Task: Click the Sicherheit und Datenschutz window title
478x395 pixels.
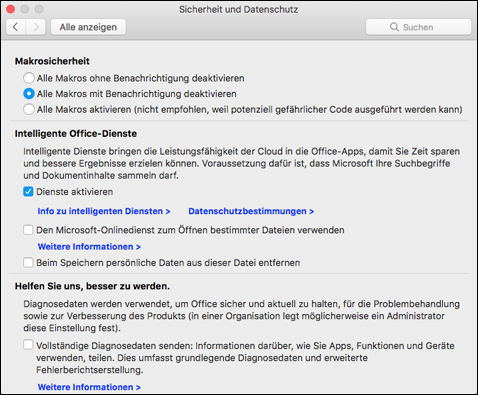Action: (x=238, y=9)
